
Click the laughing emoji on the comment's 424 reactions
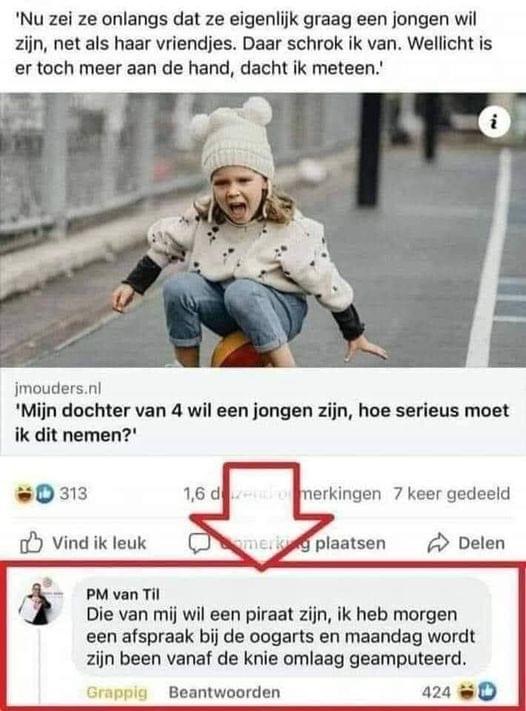coord(466,692)
